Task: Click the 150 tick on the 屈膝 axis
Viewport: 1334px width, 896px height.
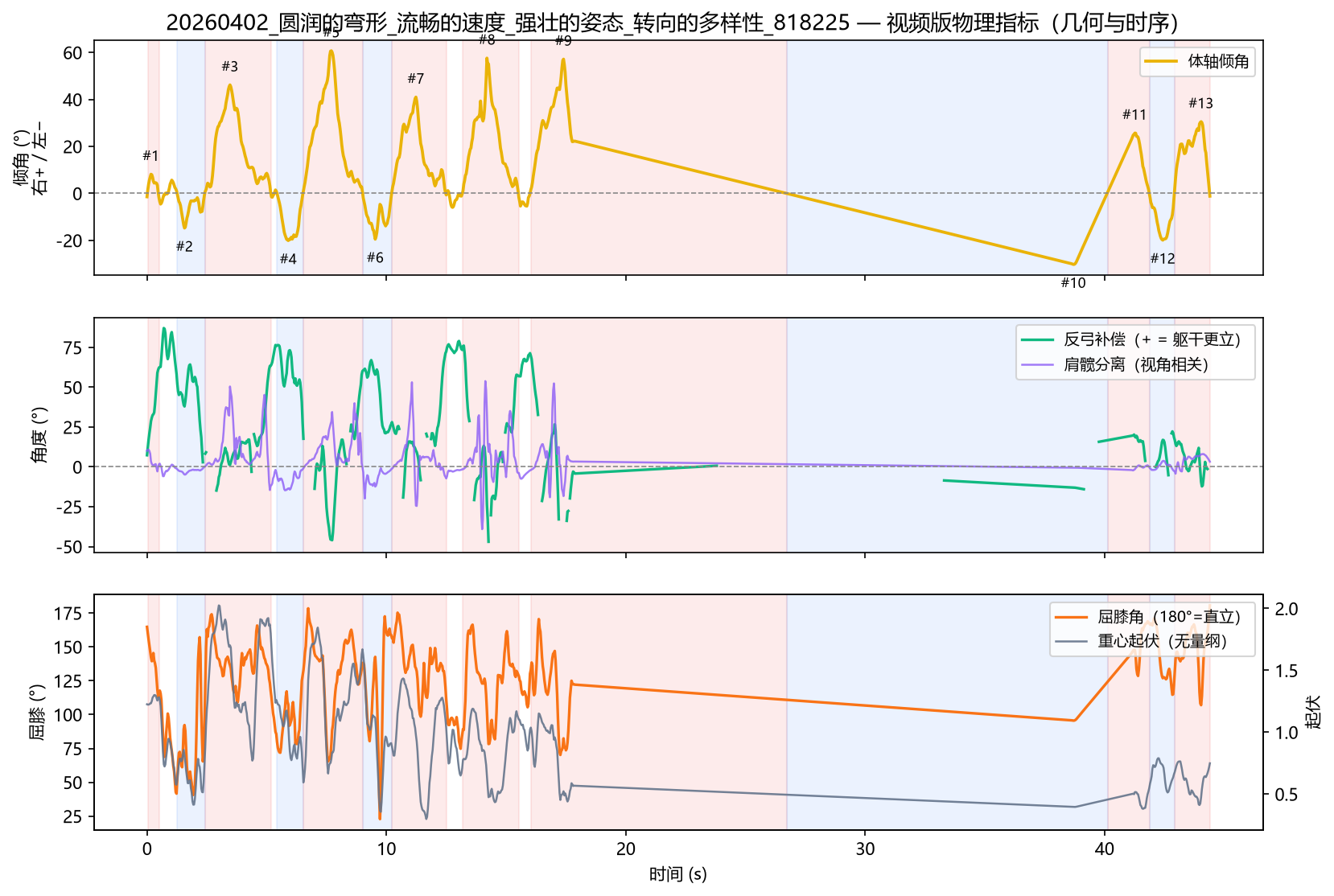Action: (x=68, y=647)
